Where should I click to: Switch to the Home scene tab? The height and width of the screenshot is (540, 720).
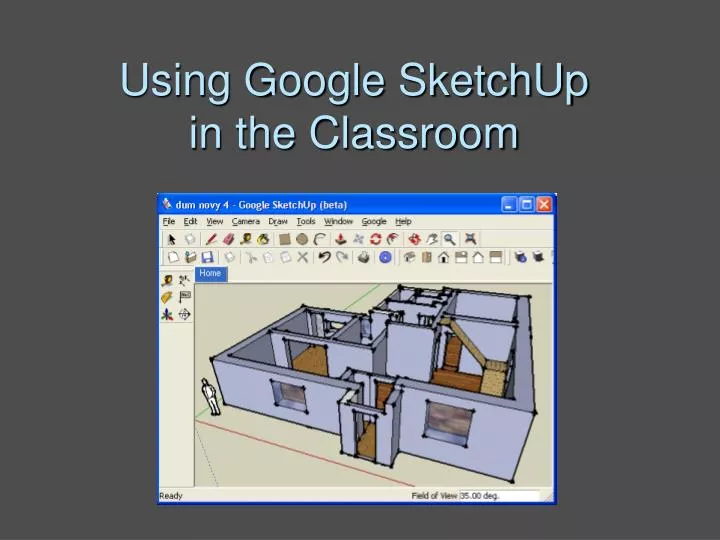[211, 274]
